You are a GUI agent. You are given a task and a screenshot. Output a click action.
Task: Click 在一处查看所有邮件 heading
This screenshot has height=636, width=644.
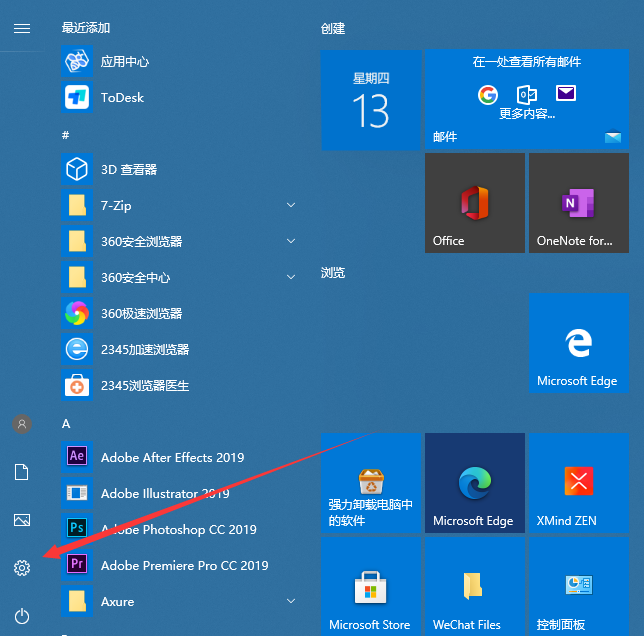(527, 62)
